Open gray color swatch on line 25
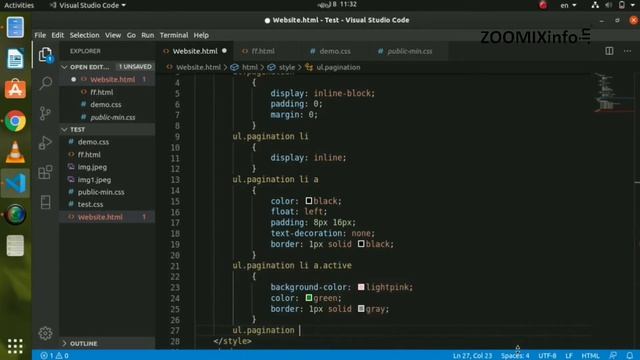Viewport: 640px width, 360px height. coord(361,308)
